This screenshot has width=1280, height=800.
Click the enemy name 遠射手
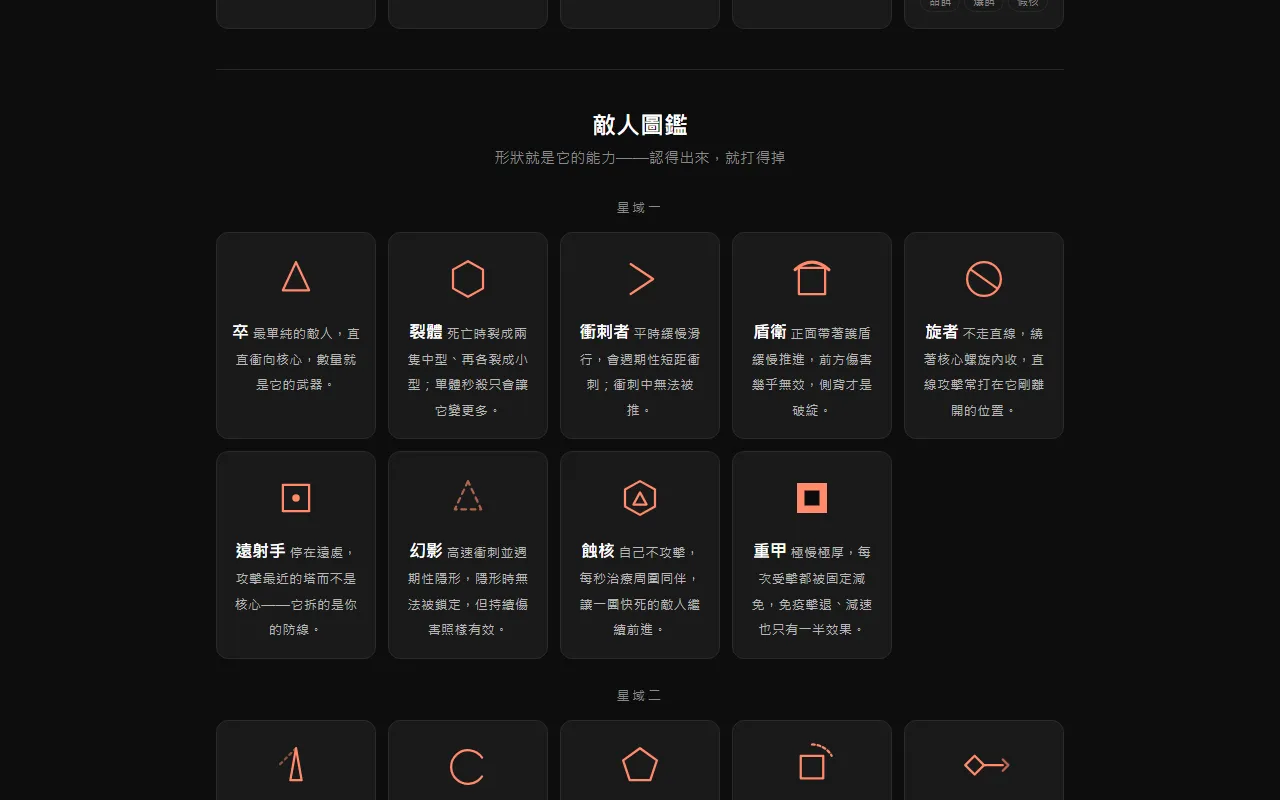(x=260, y=551)
